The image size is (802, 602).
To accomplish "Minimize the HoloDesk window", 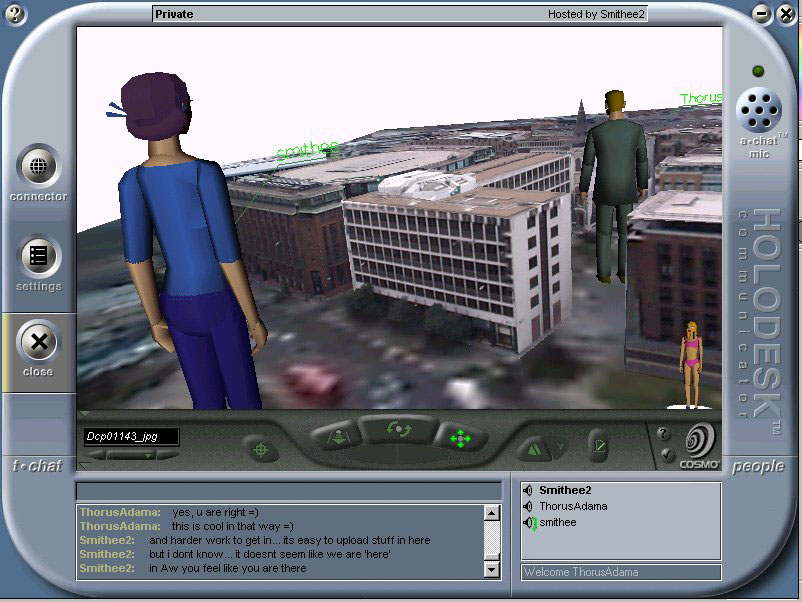I will point(762,14).
